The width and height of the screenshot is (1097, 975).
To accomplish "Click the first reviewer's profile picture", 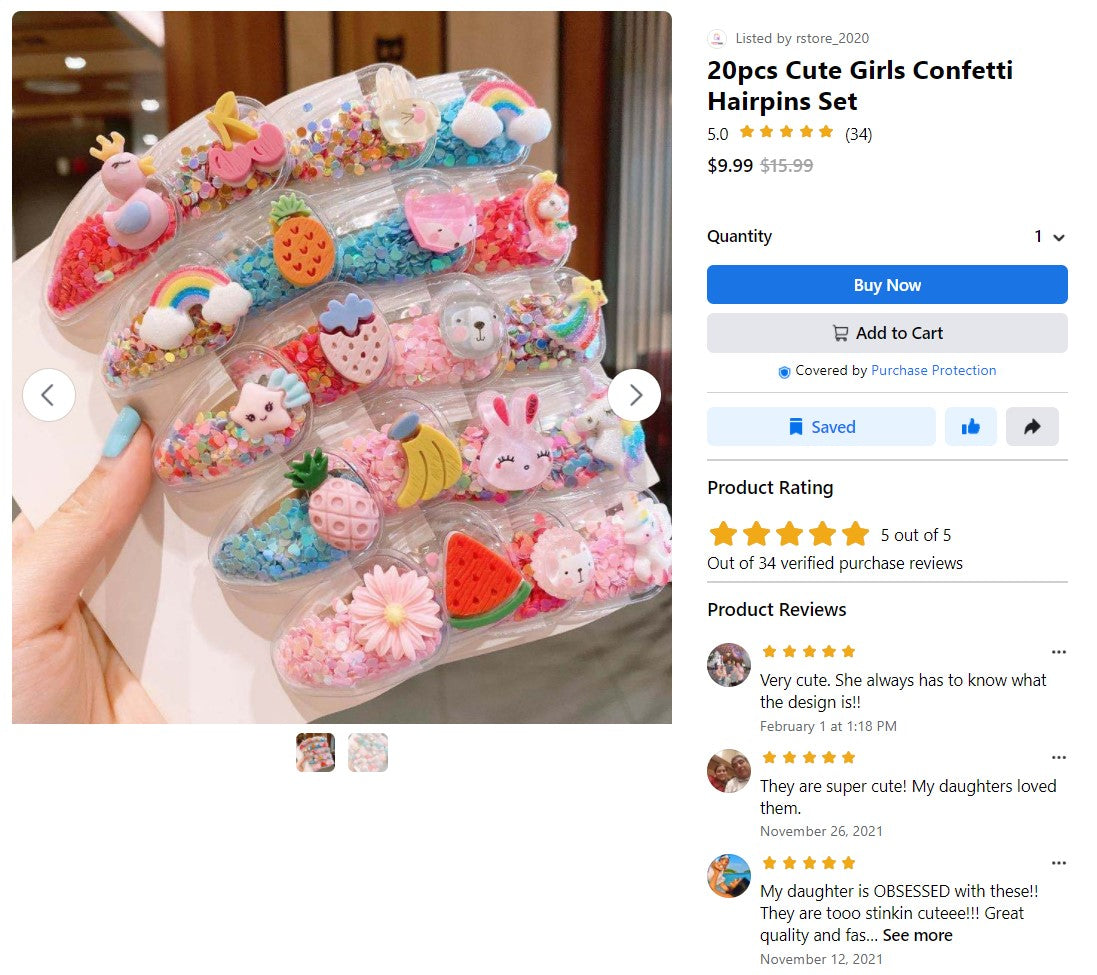I will click(x=729, y=665).
